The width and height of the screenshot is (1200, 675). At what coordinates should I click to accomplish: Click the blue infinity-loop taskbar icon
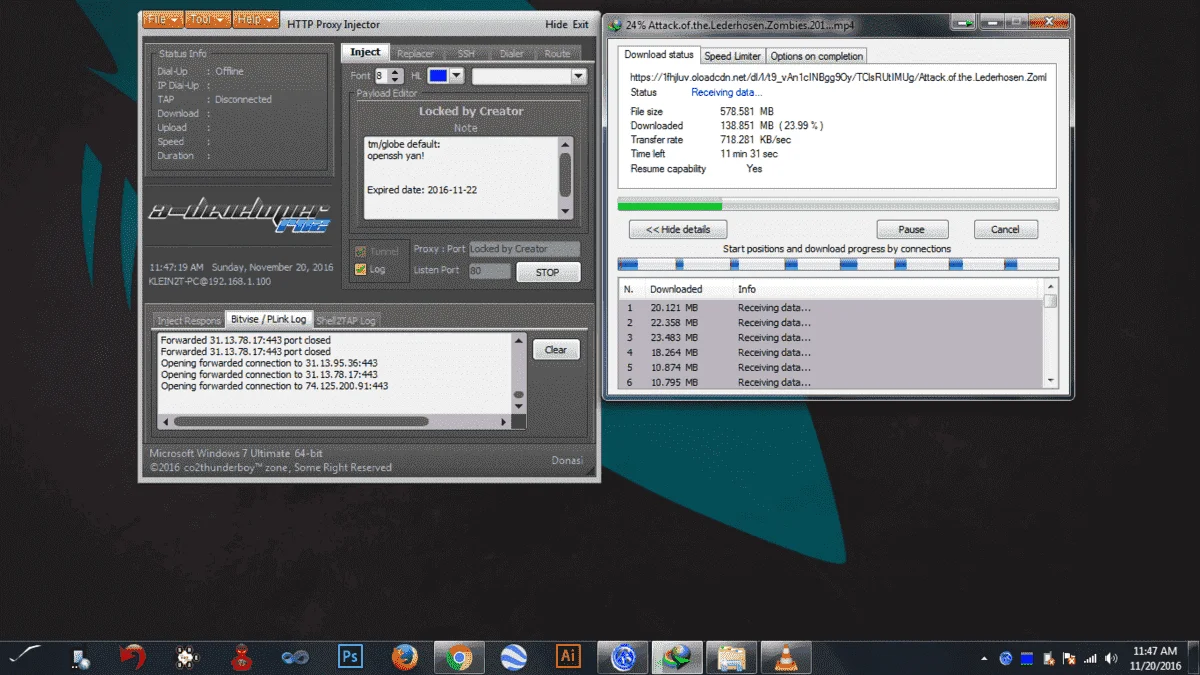click(295, 657)
